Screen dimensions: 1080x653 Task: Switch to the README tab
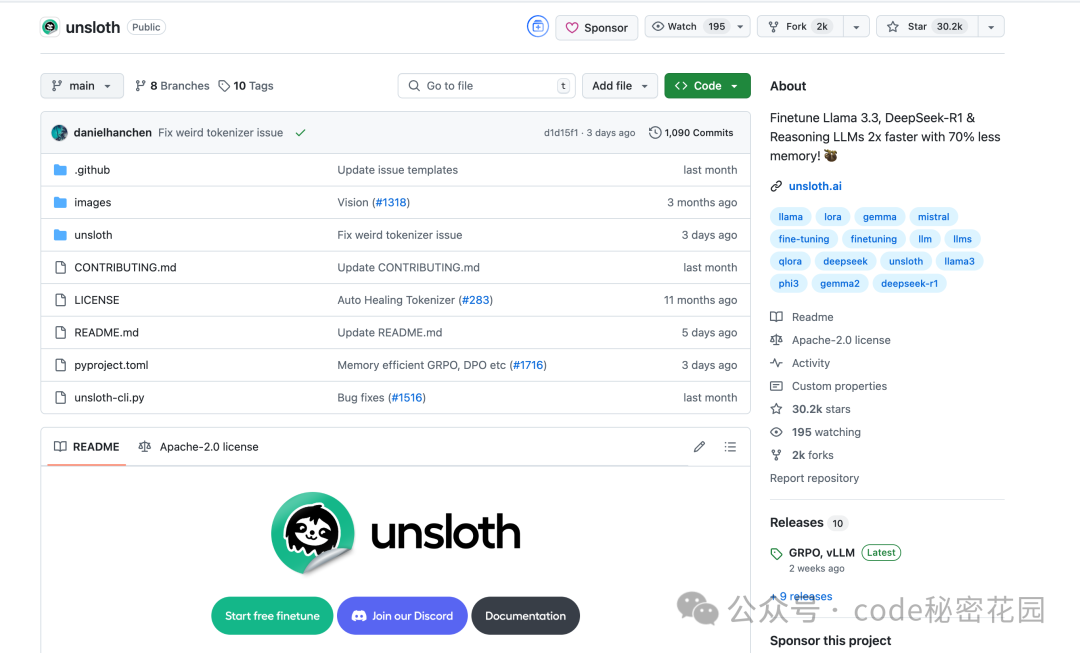tap(87, 446)
